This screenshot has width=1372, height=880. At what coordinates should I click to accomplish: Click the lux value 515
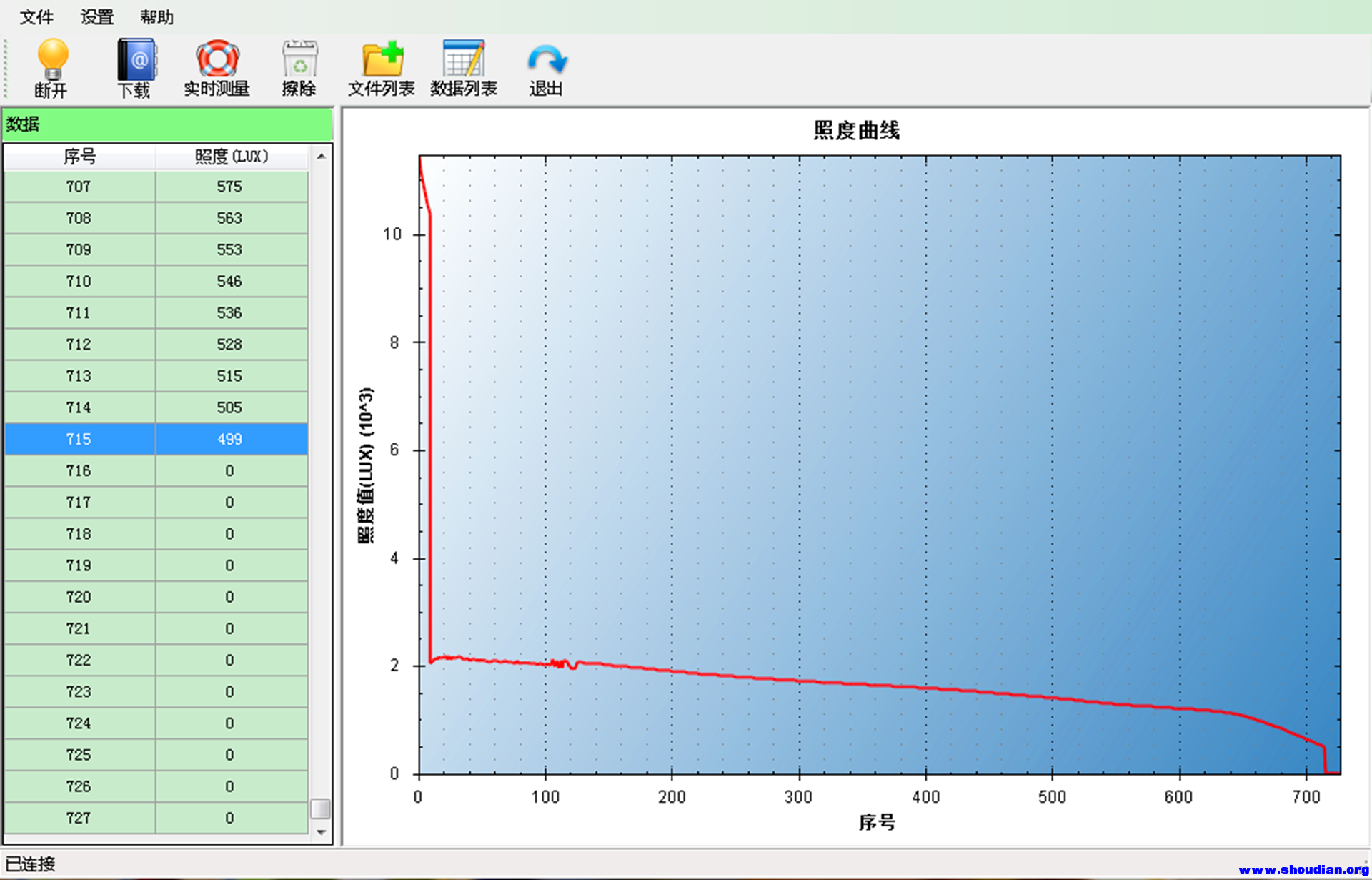[229, 376]
